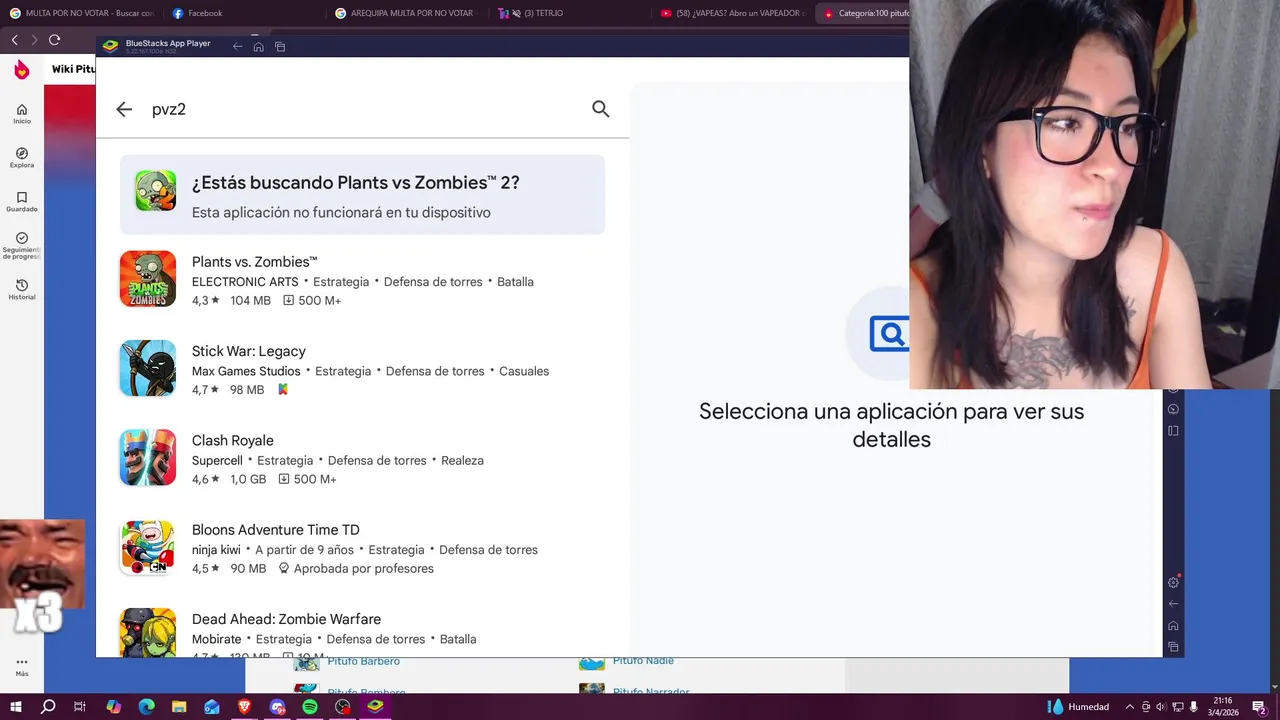The image size is (1280, 720).
Task: Open BlueStacks settings gear in side toolbar
Action: coord(1174,582)
